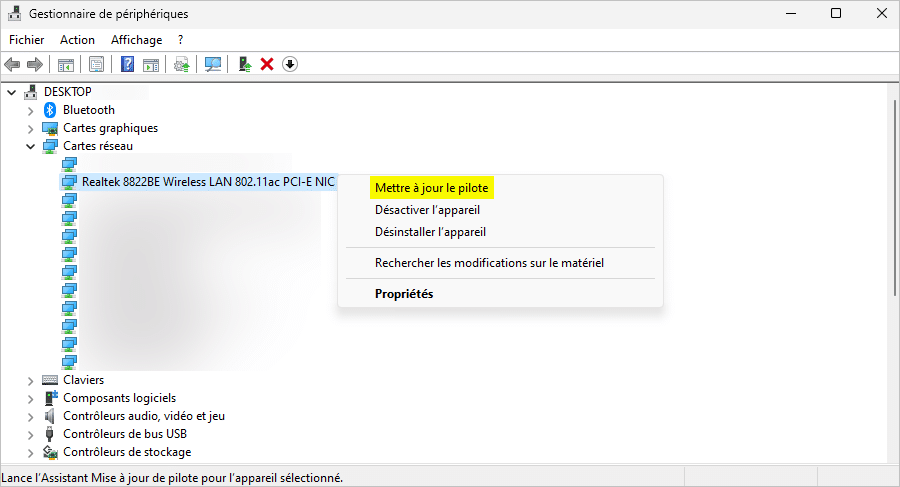Click the Bluetooth category icon
900x487 pixels.
(x=50, y=110)
